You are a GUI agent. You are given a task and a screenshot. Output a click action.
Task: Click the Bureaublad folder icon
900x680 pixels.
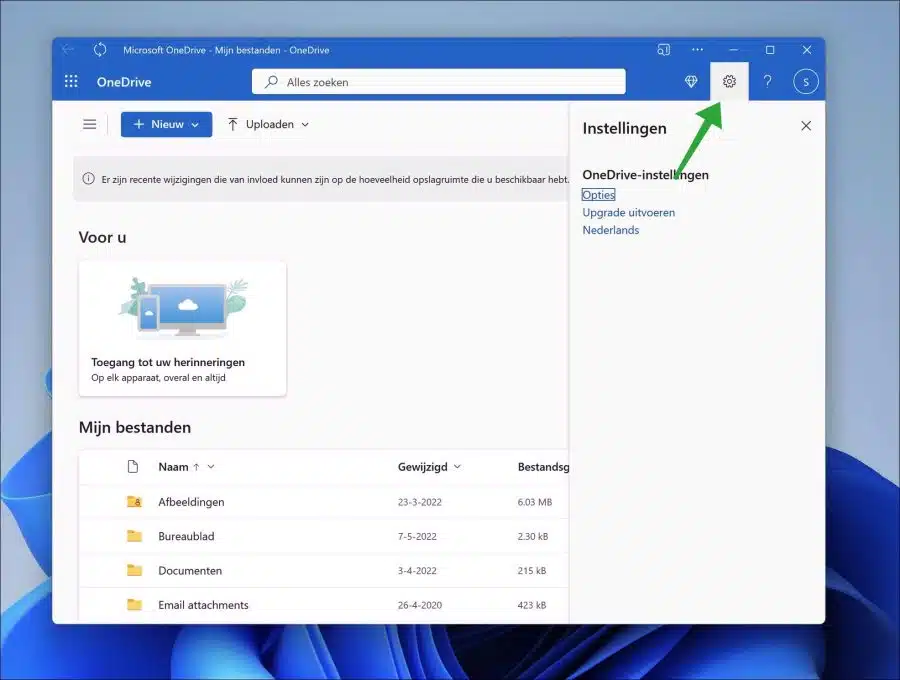click(134, 536)
